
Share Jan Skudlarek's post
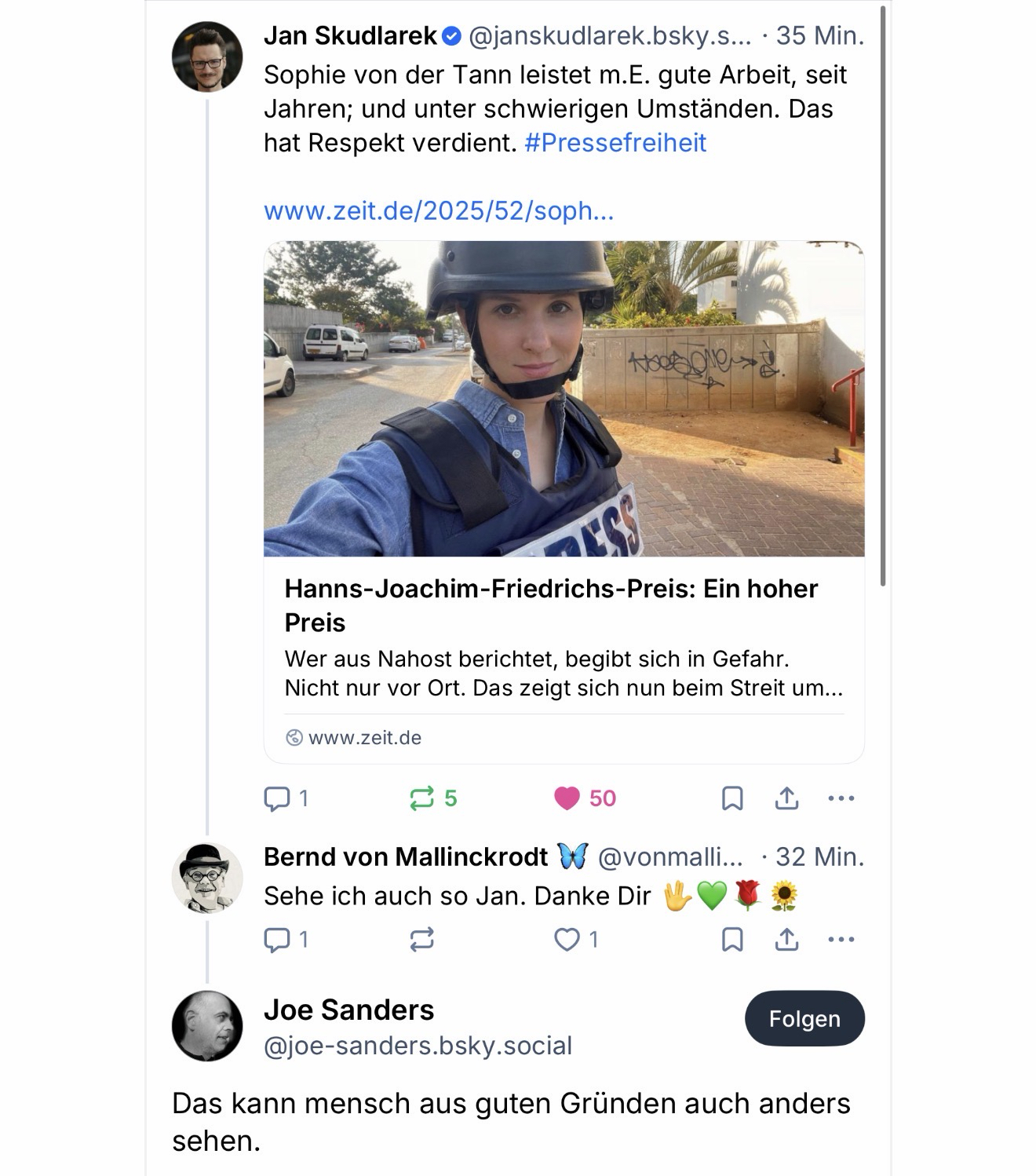786,798
